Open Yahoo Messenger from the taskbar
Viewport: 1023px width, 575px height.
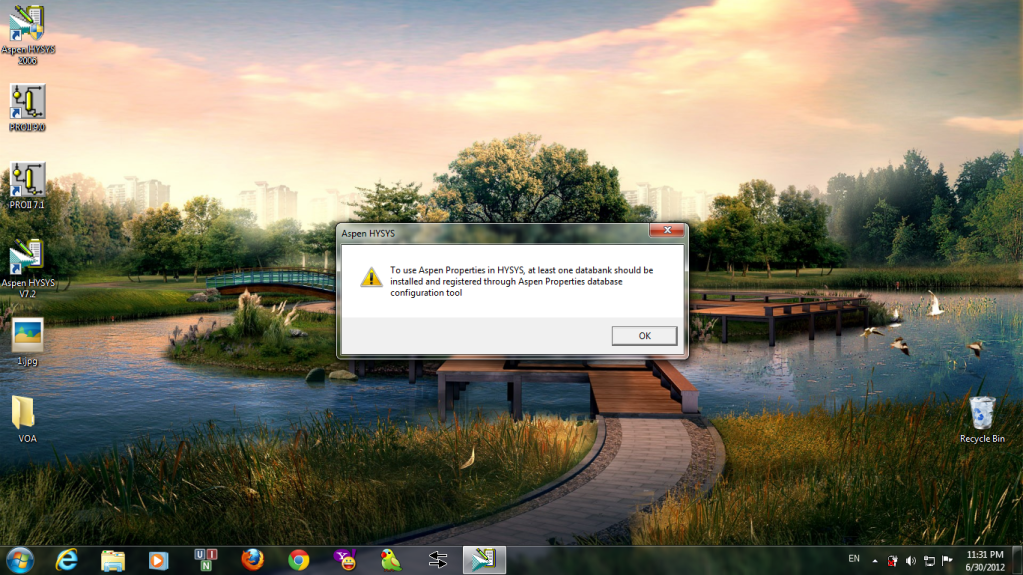345,559
